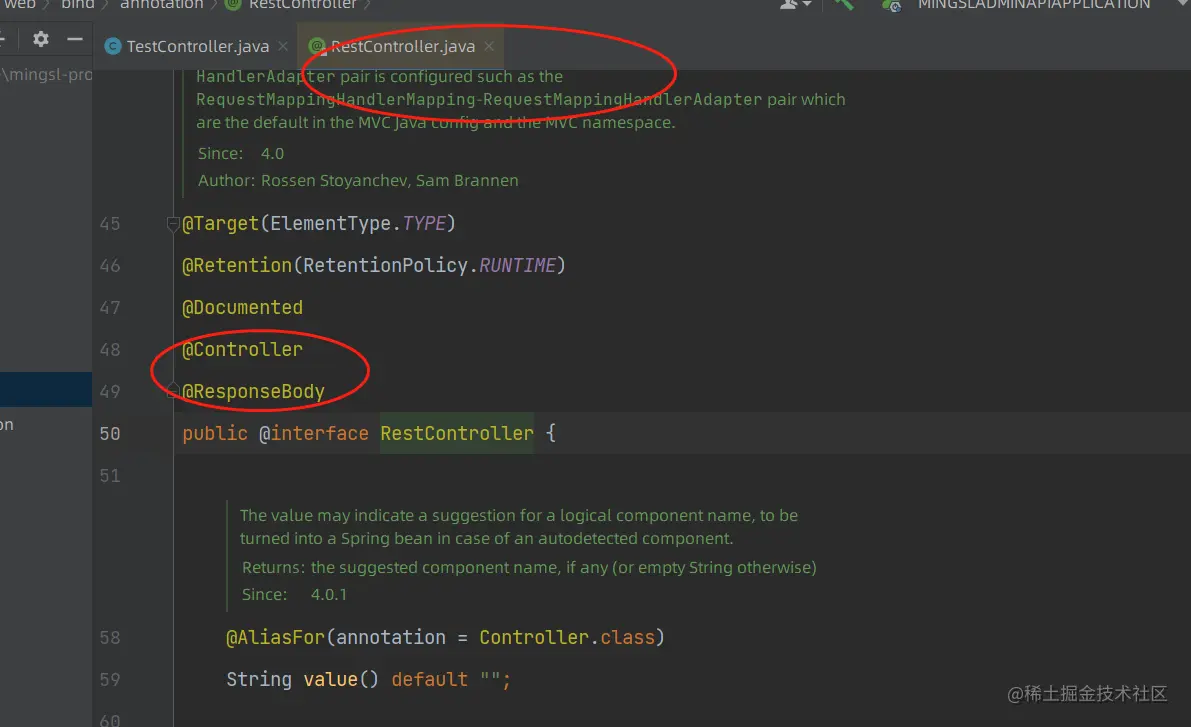This screenshot has width=1191, height=727.
Task: Click the @Retention annotation on line 46
Action: [237, 265]
